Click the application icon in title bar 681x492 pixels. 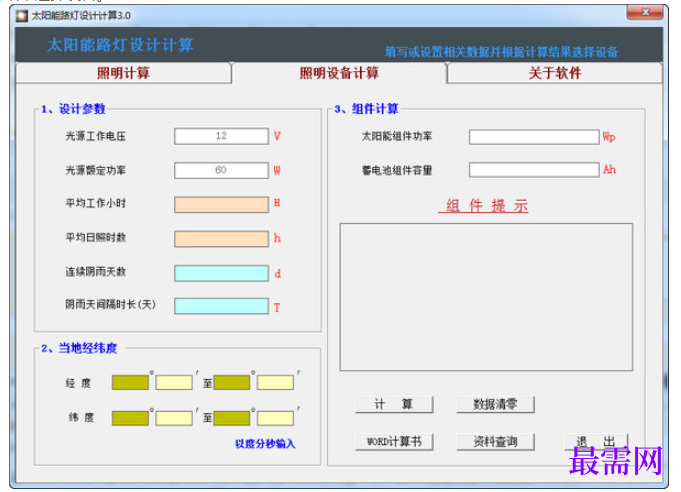(22, 16)
